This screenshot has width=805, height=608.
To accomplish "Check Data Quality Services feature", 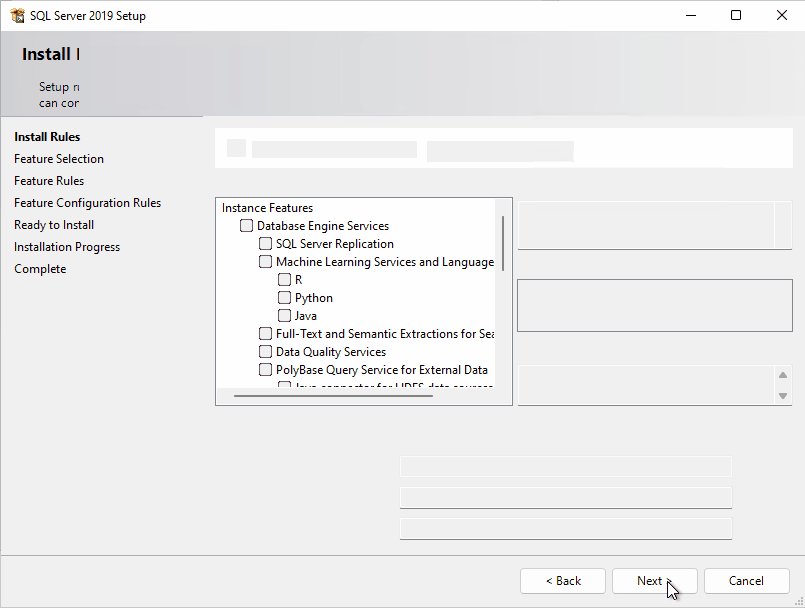I will (265, 351).
